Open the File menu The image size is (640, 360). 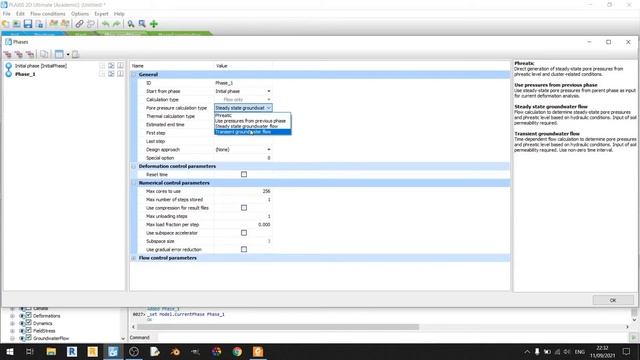point(7,13)
